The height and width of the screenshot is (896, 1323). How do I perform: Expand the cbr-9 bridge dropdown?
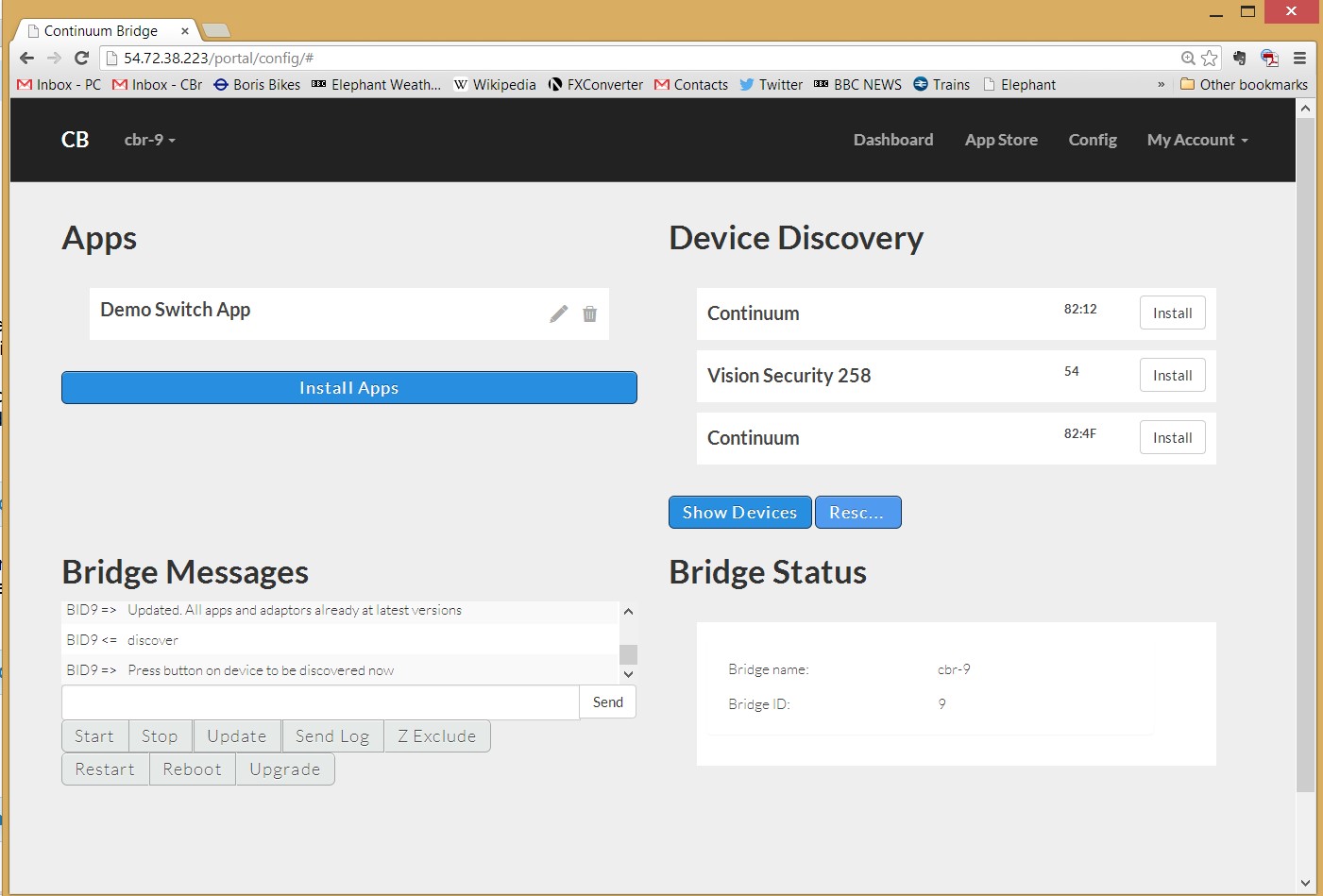click(x=149, y=140)
